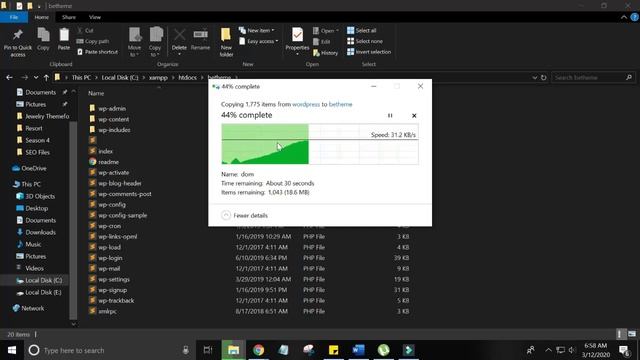The height and width of the screenshot is (360, 640).
Task: Select This PC in navigation pane
Action: point(27,184)
